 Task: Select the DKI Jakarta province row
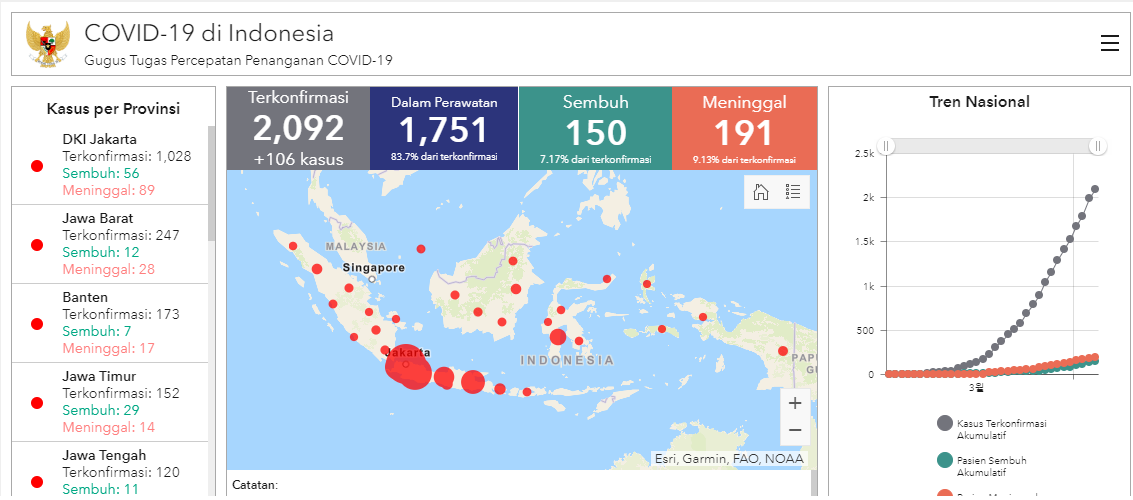[110, 165]
